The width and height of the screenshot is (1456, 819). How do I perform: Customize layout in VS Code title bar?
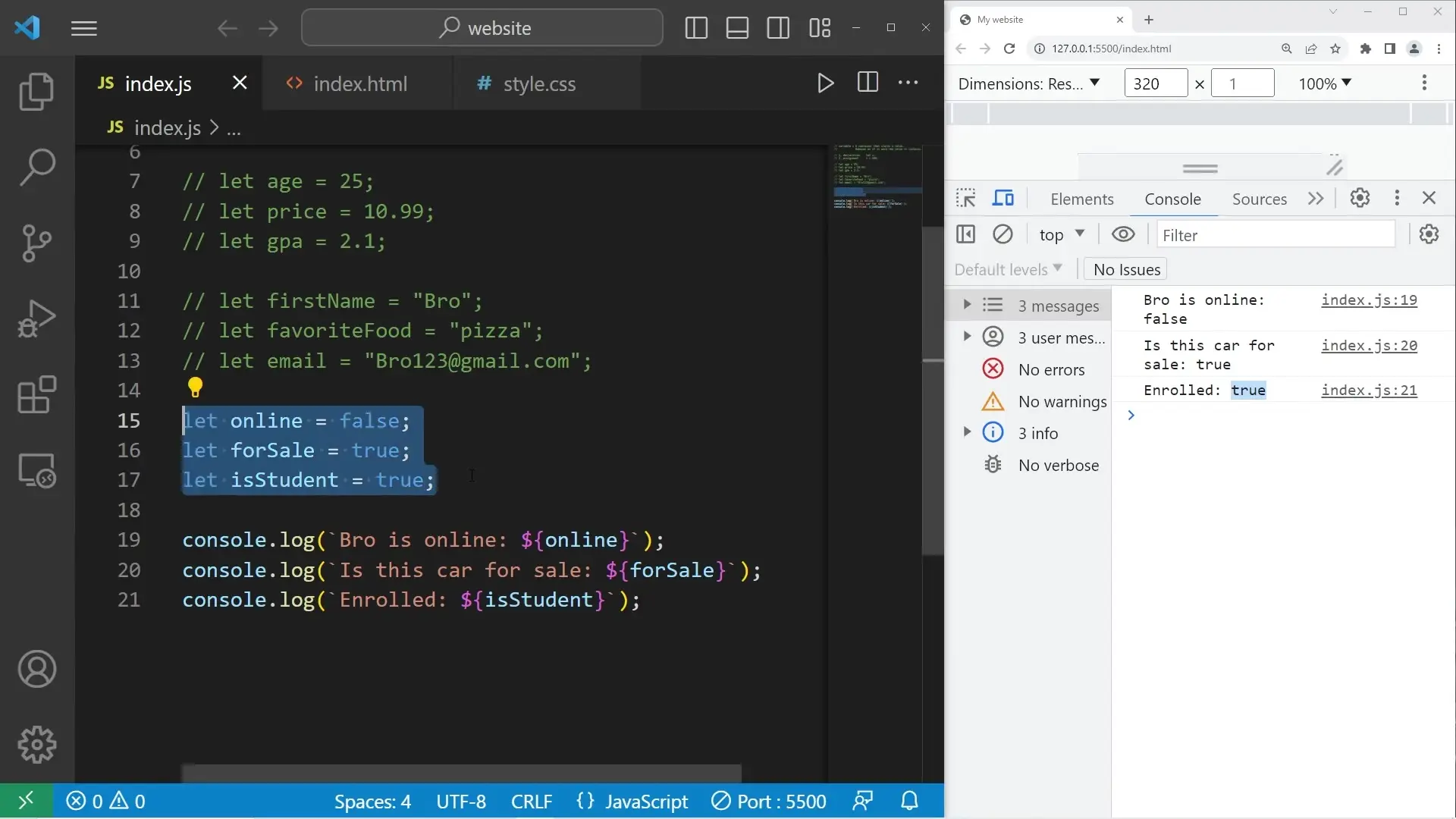[820, 29]
